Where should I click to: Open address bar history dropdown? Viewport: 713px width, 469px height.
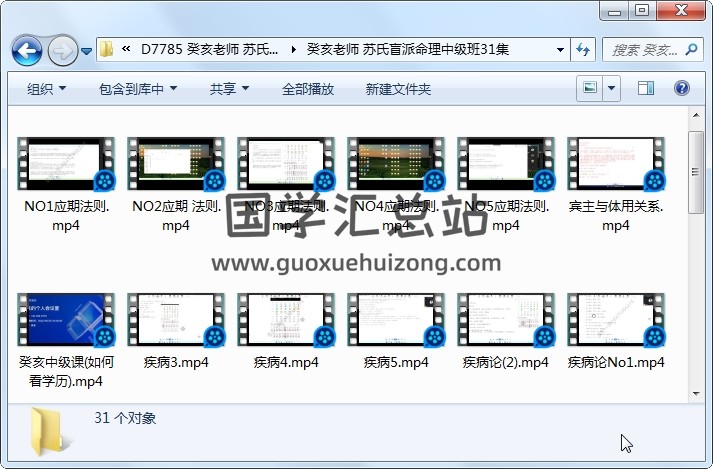coord(560,50)
